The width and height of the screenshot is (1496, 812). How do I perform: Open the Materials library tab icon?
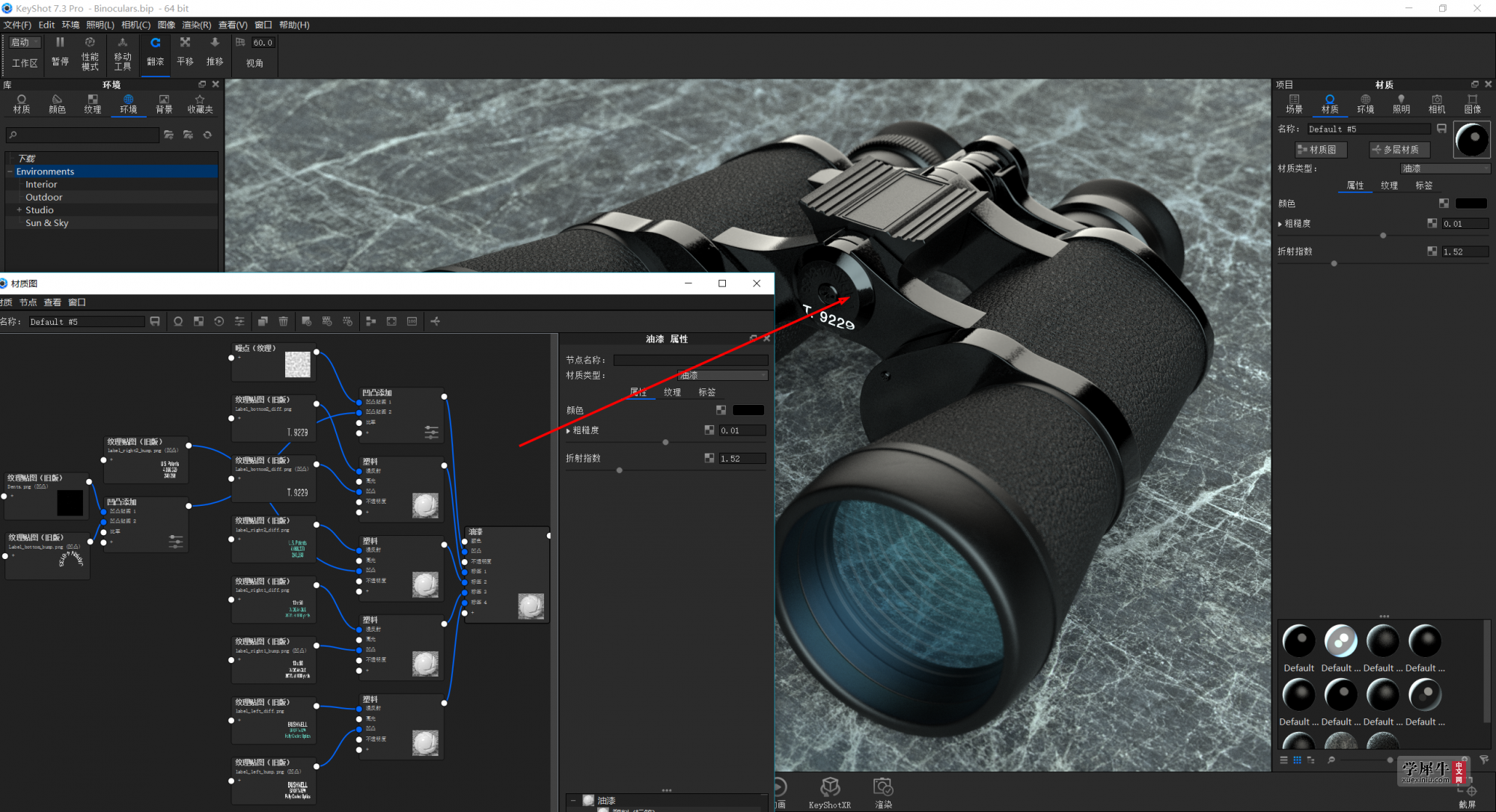coord(22,99)
